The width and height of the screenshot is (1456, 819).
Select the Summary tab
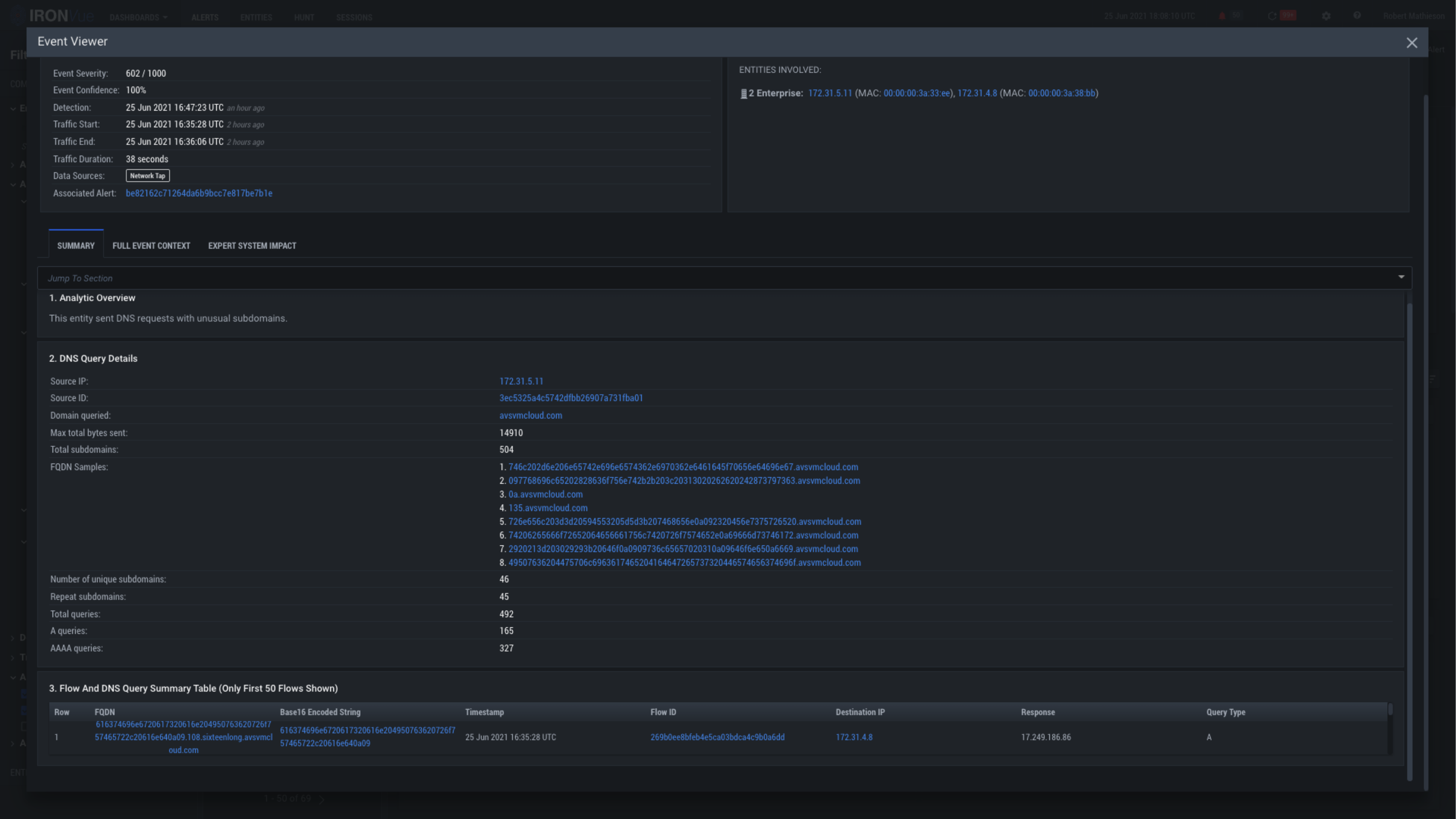click(x=76, y=246)
